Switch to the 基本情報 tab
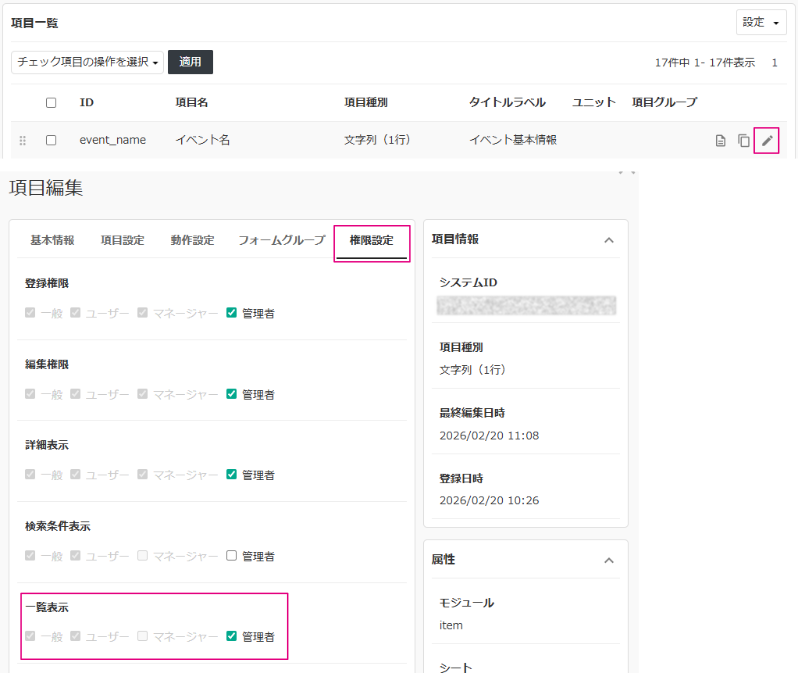Image resolution: width=798 pixels, height=673 pixels. pos(52,240)
